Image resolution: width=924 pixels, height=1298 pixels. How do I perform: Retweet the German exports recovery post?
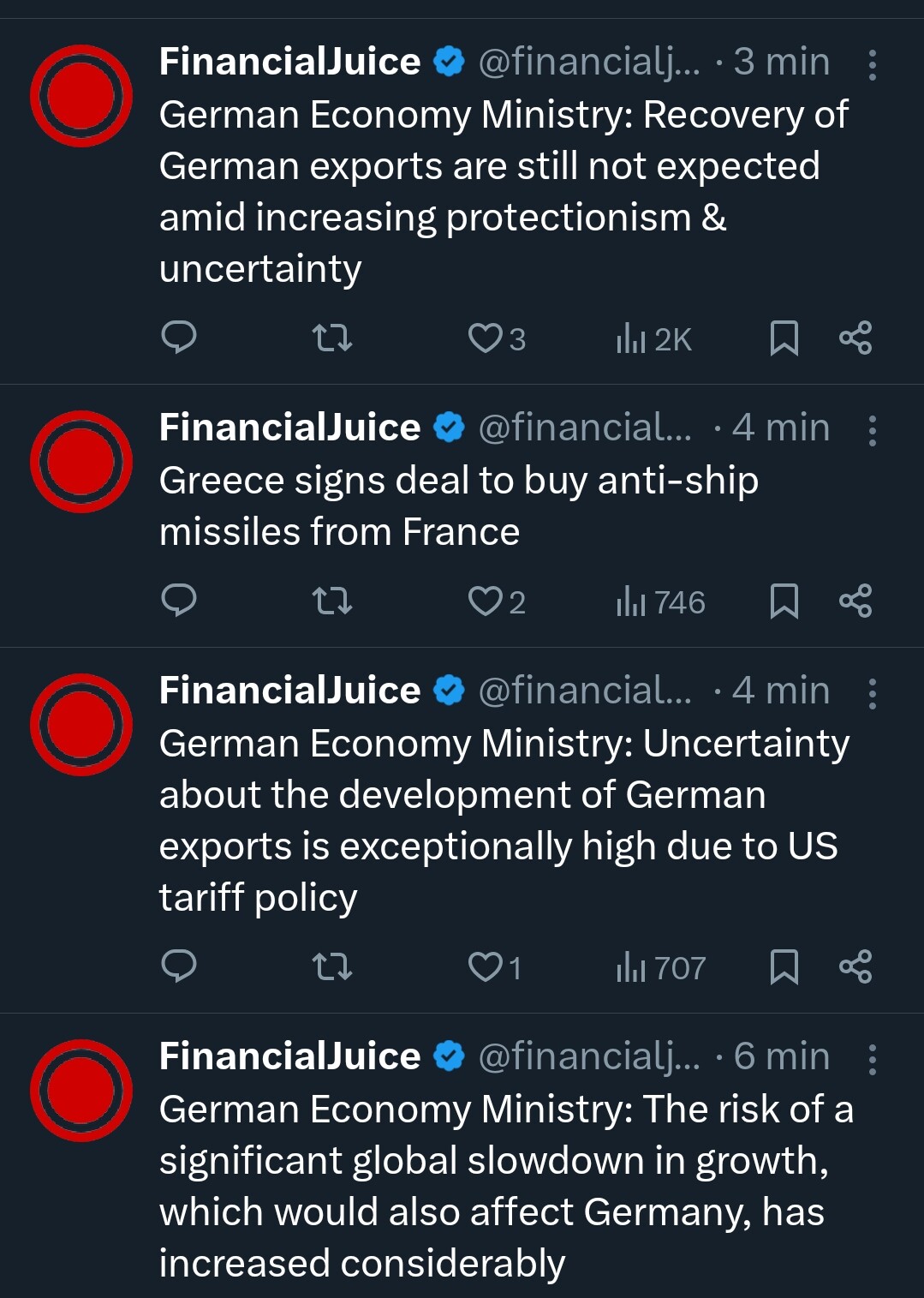click(332, 338)
